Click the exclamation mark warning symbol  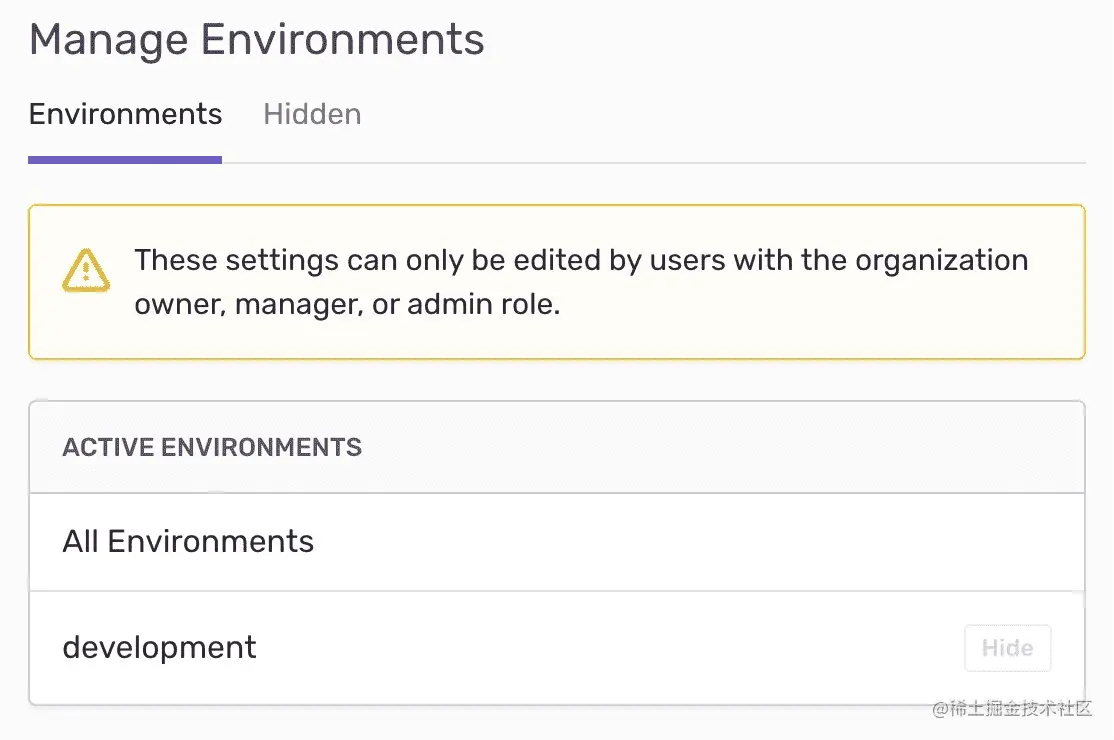pyautogui.click(x=86, y=272)
